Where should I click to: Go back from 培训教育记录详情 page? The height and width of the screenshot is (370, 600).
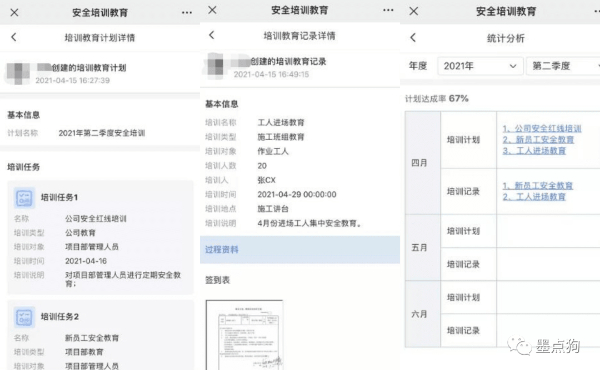212,35
